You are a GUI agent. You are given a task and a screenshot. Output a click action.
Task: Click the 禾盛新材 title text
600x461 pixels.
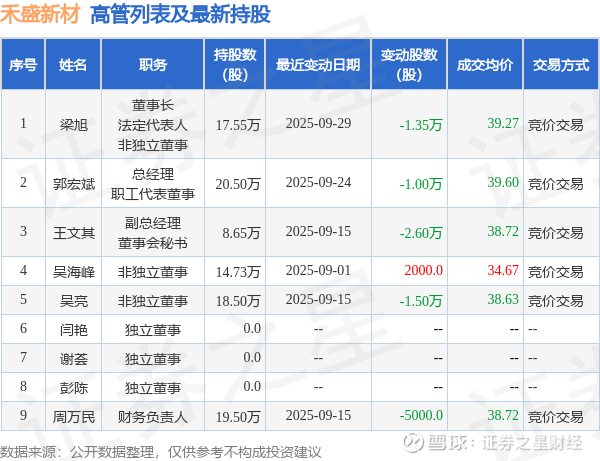coord(40,15)
